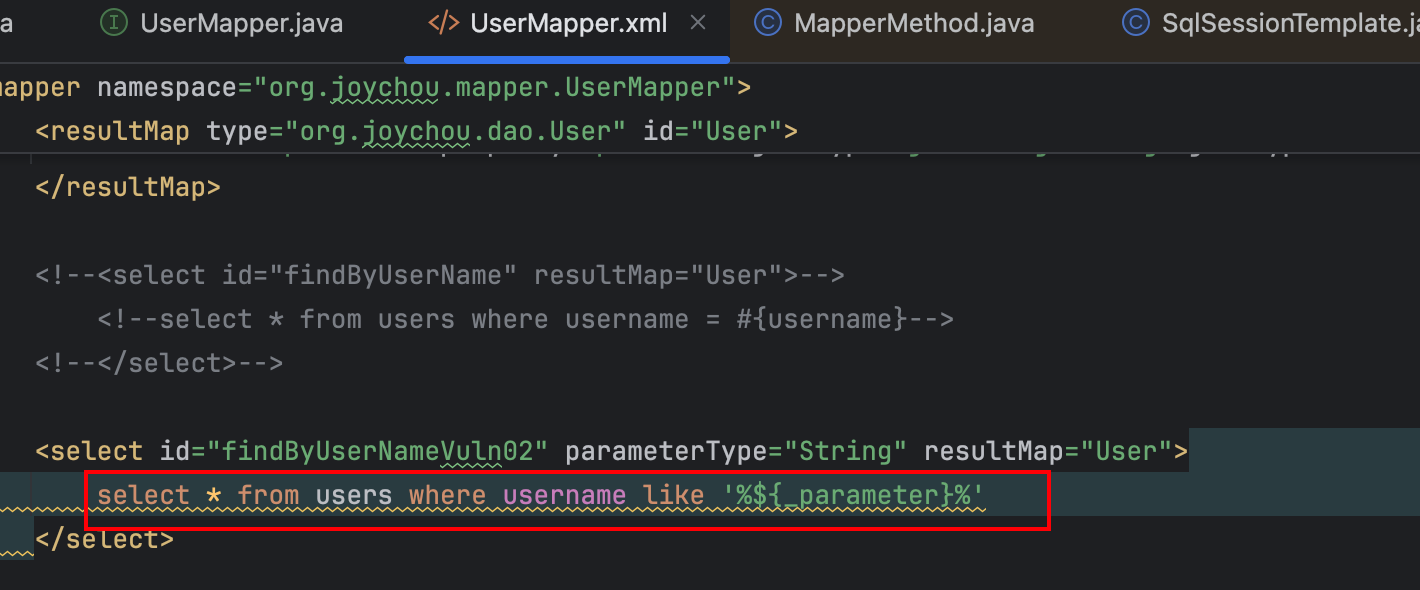Click the blue C icon before MapperMethod.java

(768, 22)
